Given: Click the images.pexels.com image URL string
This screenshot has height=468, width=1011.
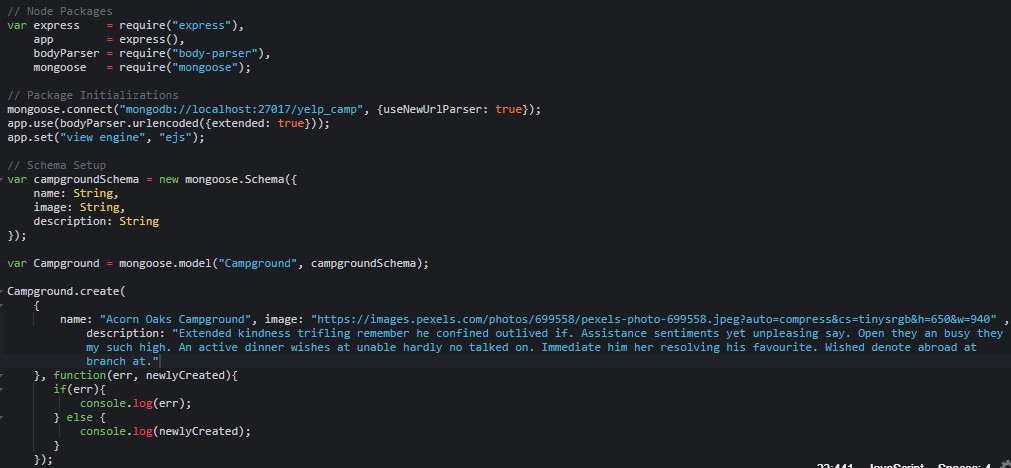Looking at the screenshot, I should tap(654, 320).
